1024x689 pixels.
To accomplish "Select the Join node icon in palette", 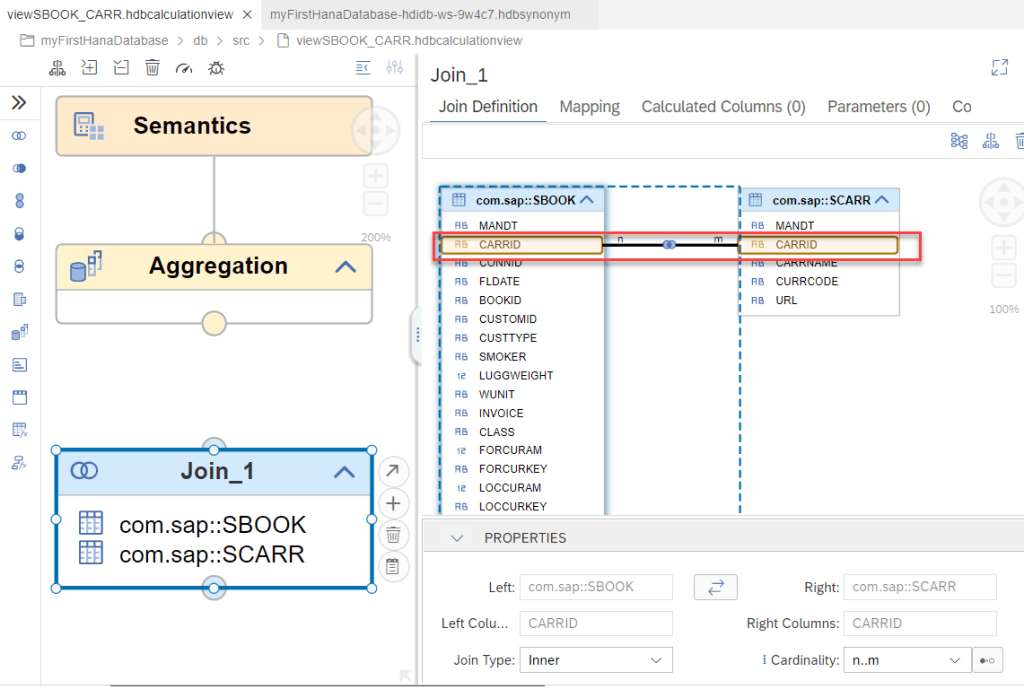I will tap(19, 136).
